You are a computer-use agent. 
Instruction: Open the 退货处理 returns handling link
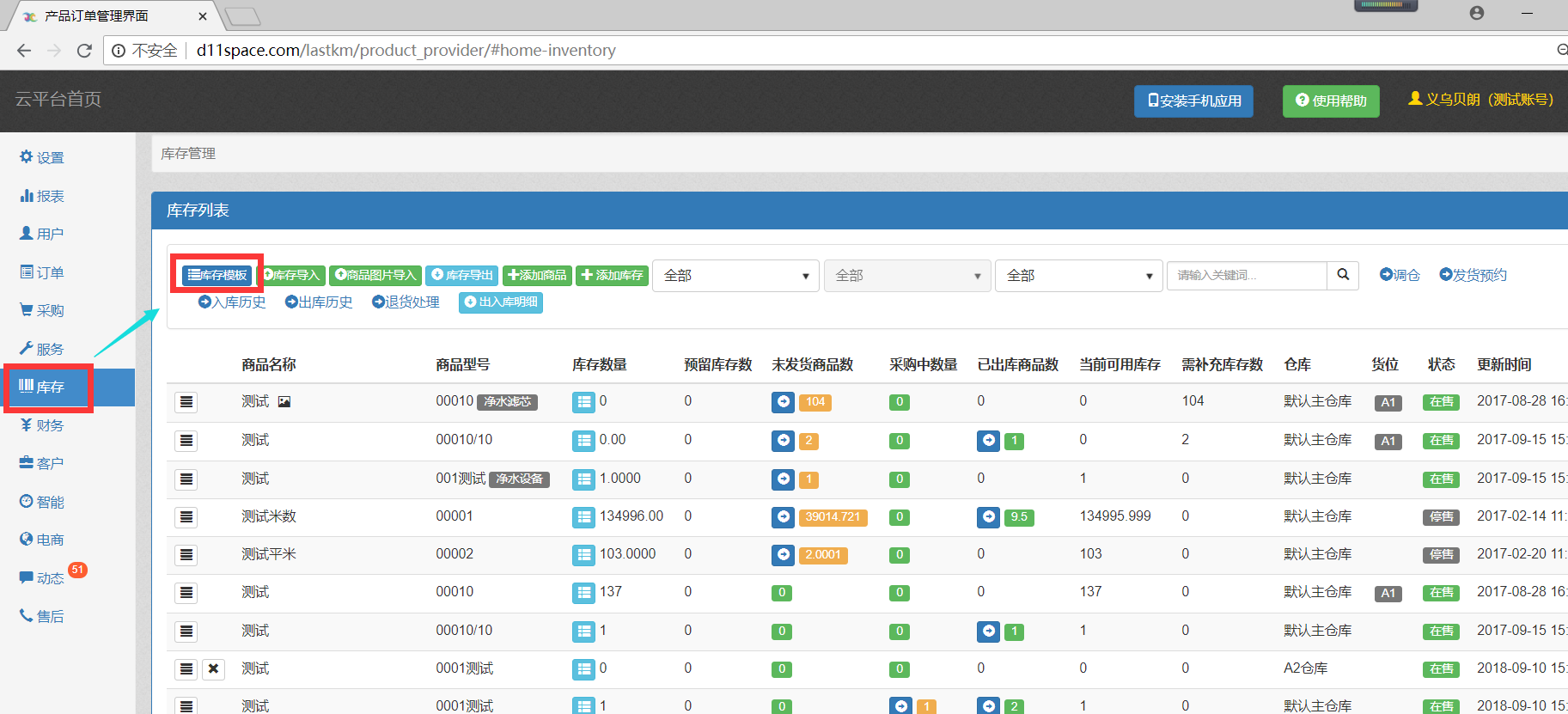pos(406,302)
